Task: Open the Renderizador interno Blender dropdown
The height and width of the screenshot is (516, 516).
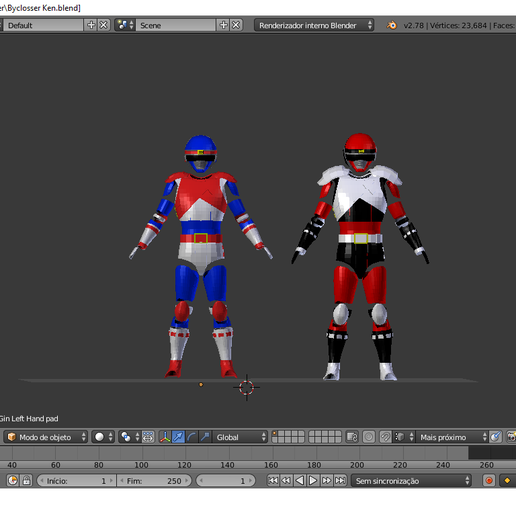Action: pyautogui.click(x=314, y=25)
